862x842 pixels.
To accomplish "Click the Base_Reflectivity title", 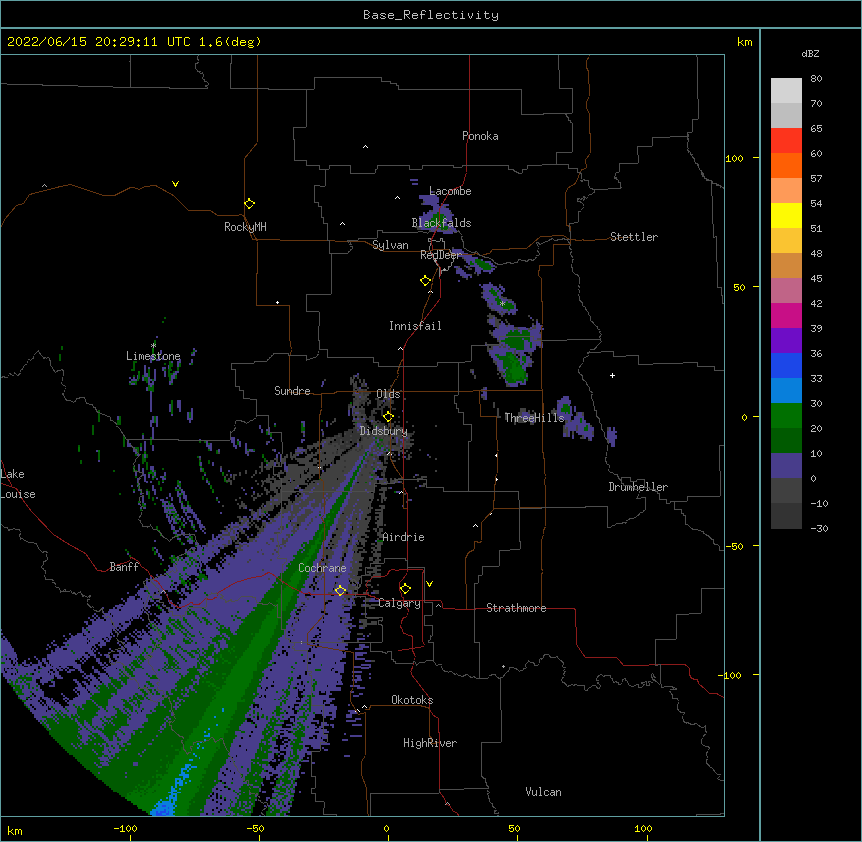I will coord(431,15).
